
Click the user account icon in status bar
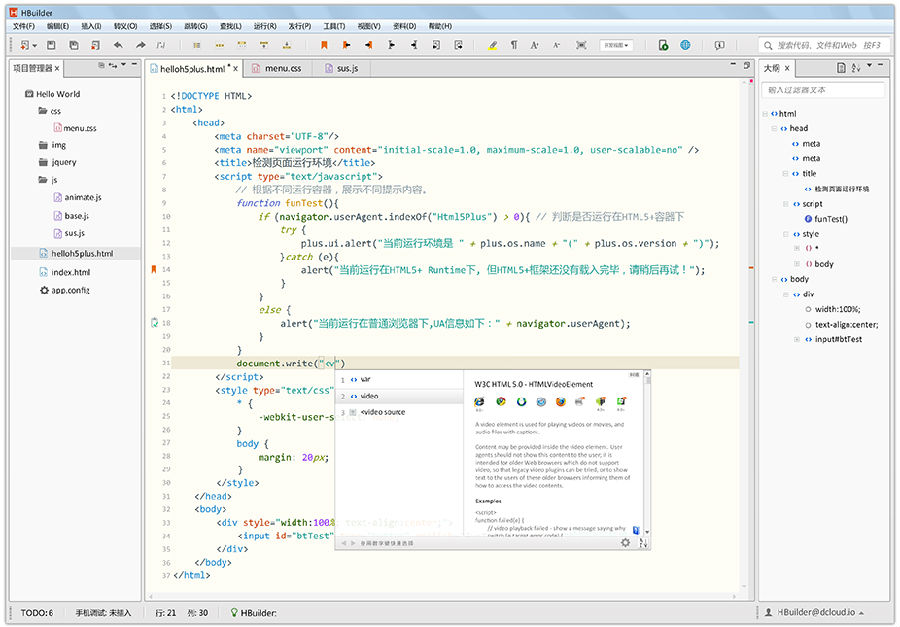coord(769,613)
